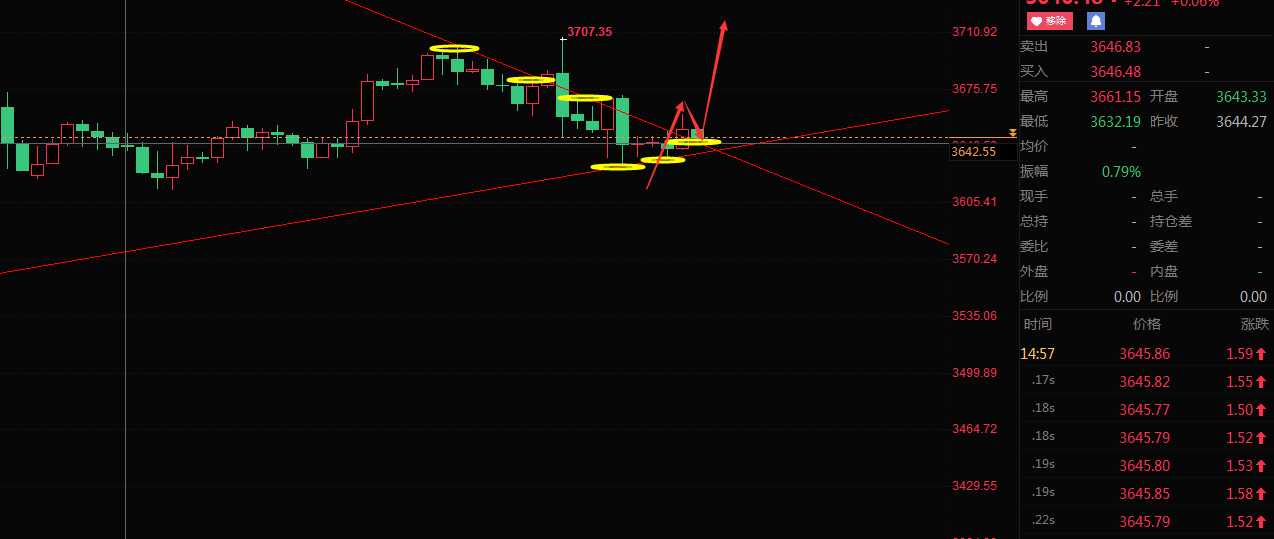Click the 移除 favorite heart button
The height and width of the screenshot is (539, 1274).
pyautogui.click(x=1050, y=20)
